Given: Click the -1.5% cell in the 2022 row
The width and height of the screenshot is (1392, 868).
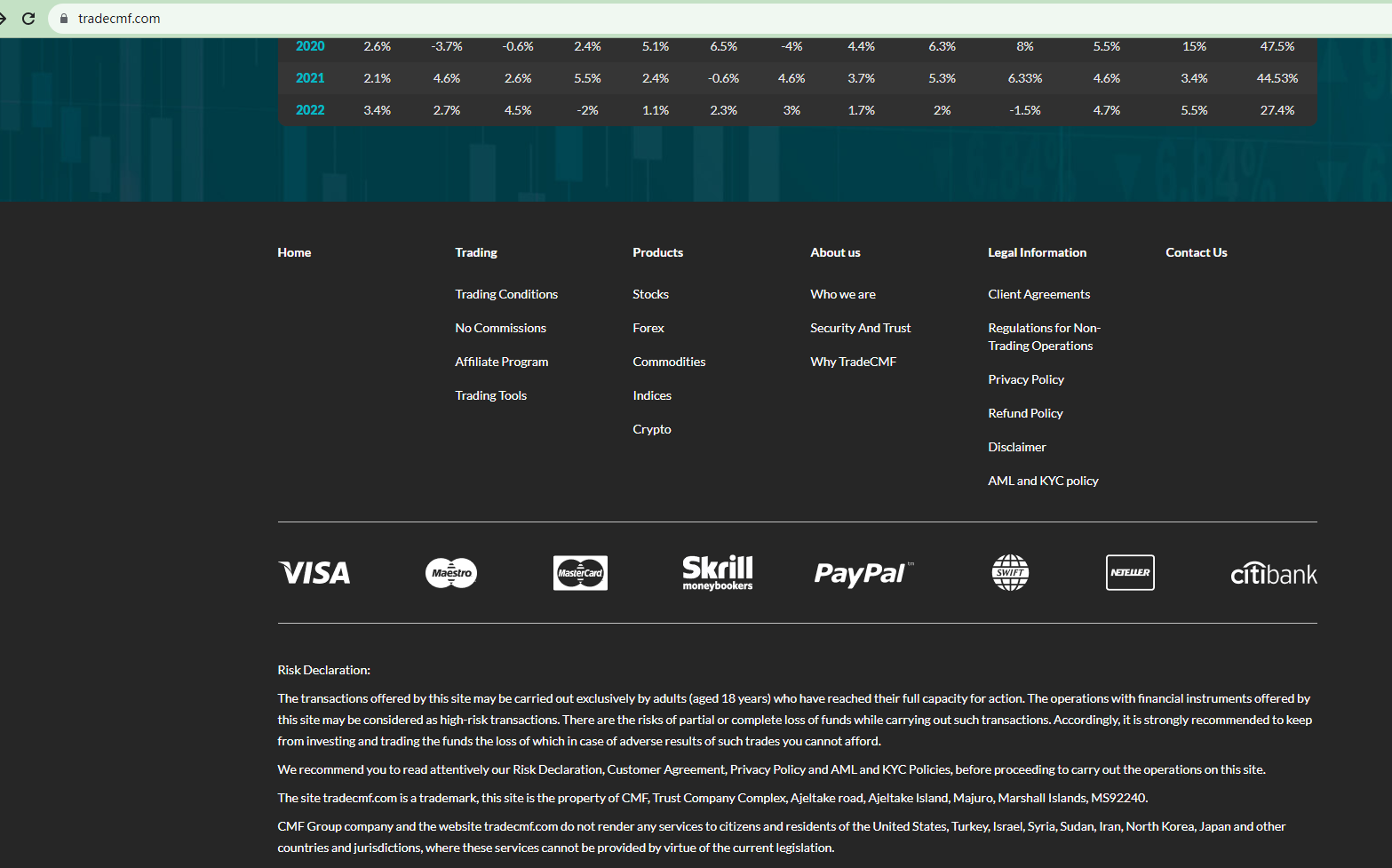Looking at the screenshot, I should (1025, 110).
